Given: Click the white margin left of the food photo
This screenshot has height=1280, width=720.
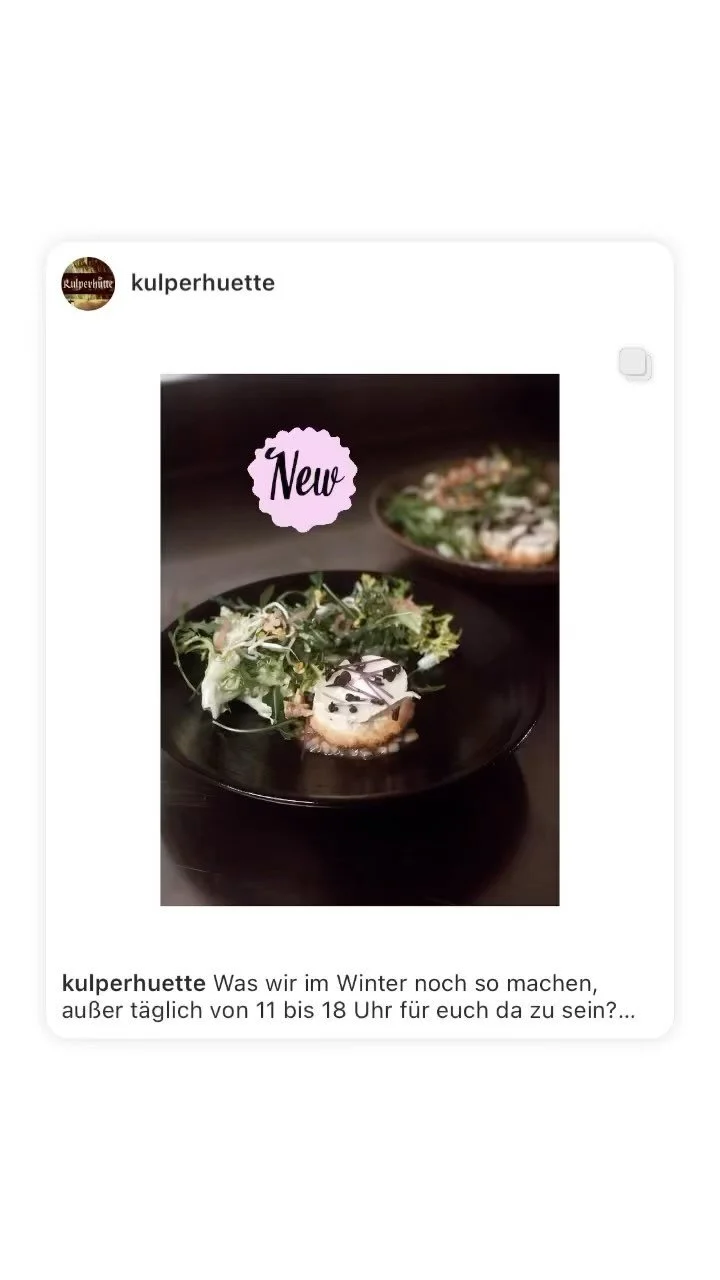Looking at the screenshot, I should (103, 640).
